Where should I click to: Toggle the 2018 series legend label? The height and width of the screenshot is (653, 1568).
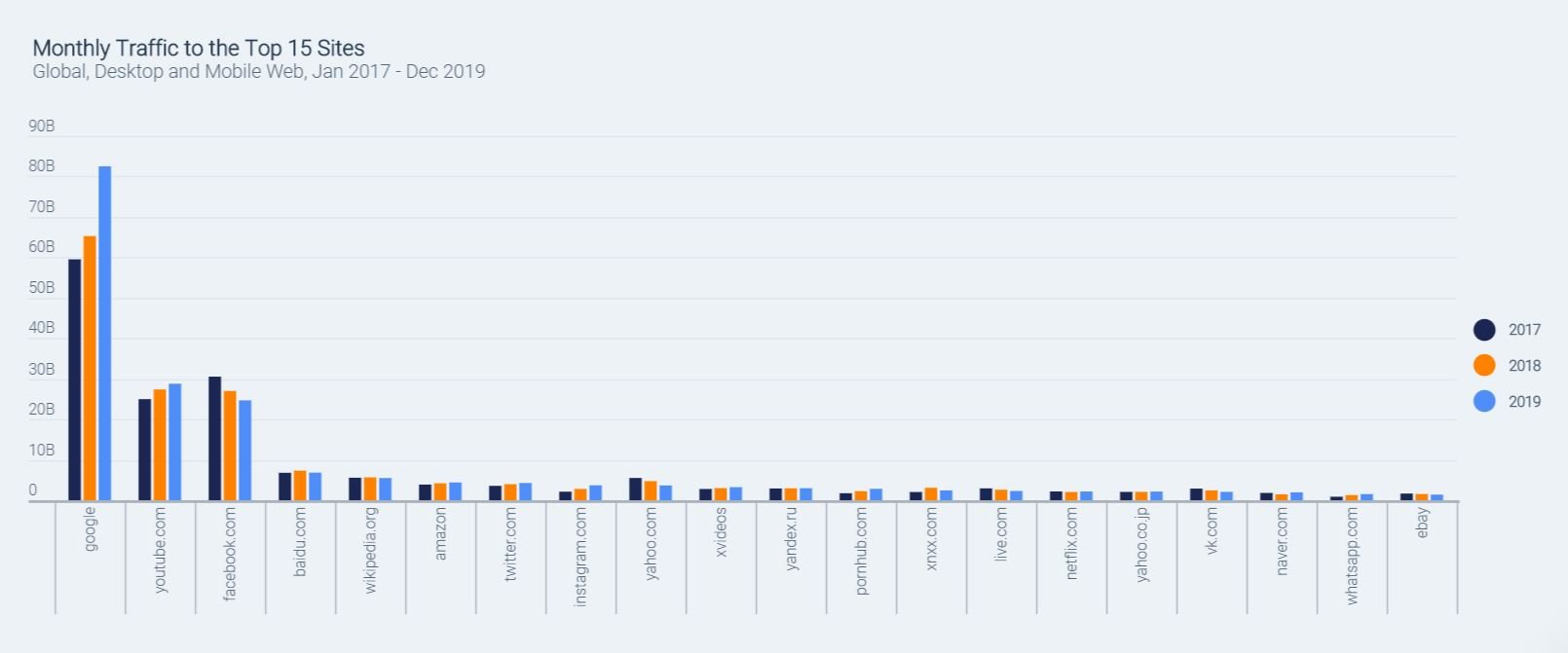(1524, 366)
